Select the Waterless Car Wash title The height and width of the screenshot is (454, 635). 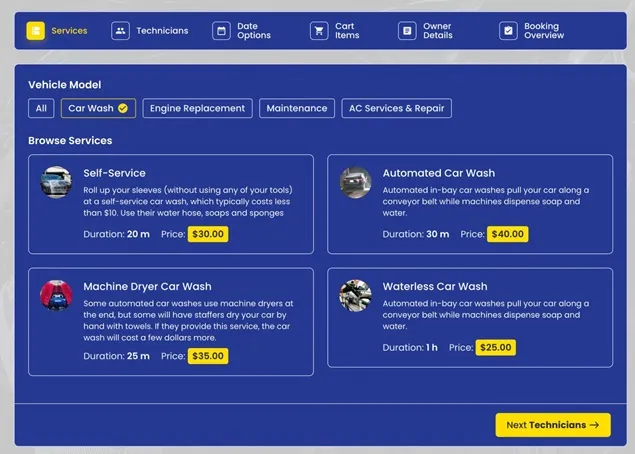(x=435, y=286)
